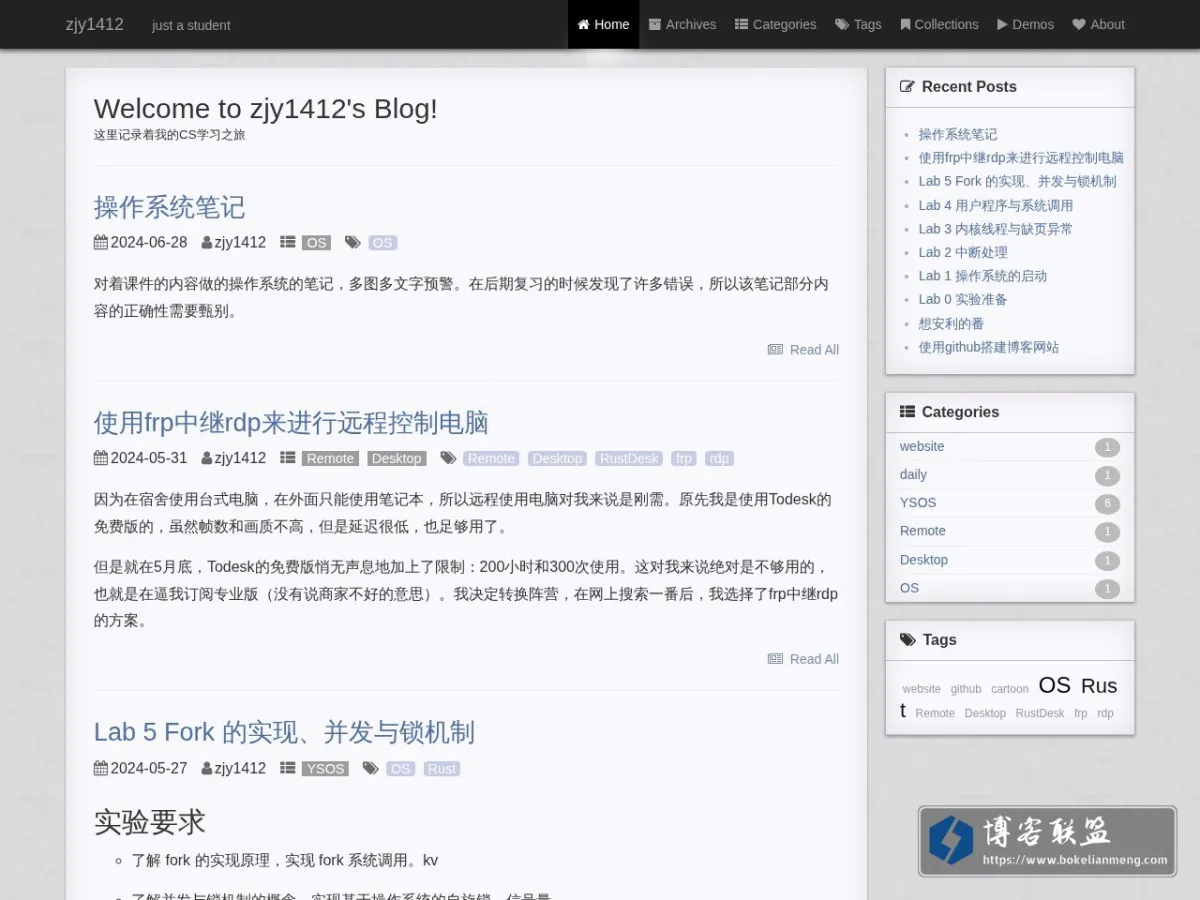The height and width of the screenshot is (900, 1200).
Task: Click the github tag in tag cloud
Action: click(966, 689)
